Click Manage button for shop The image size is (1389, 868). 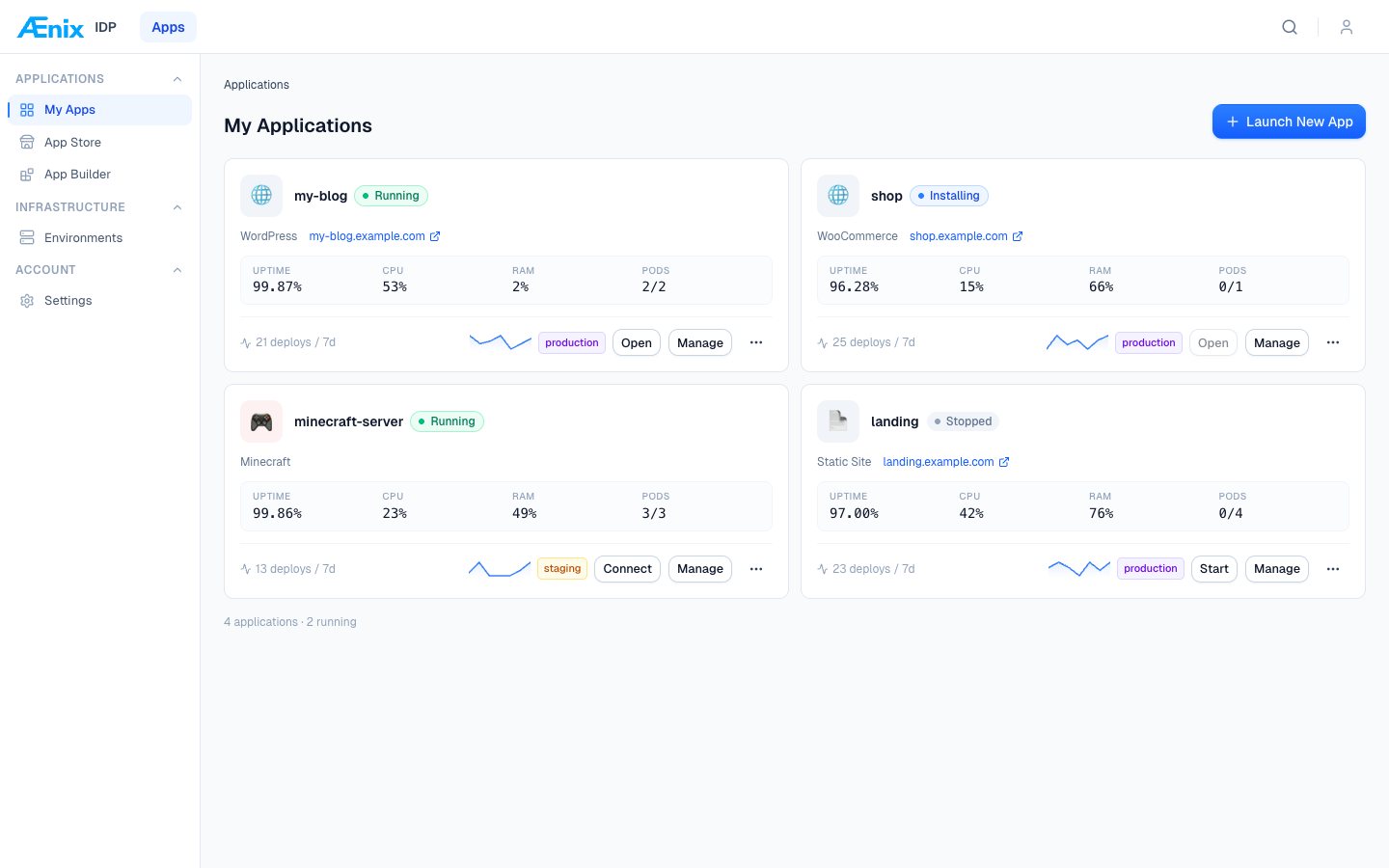click(1277, 342)
